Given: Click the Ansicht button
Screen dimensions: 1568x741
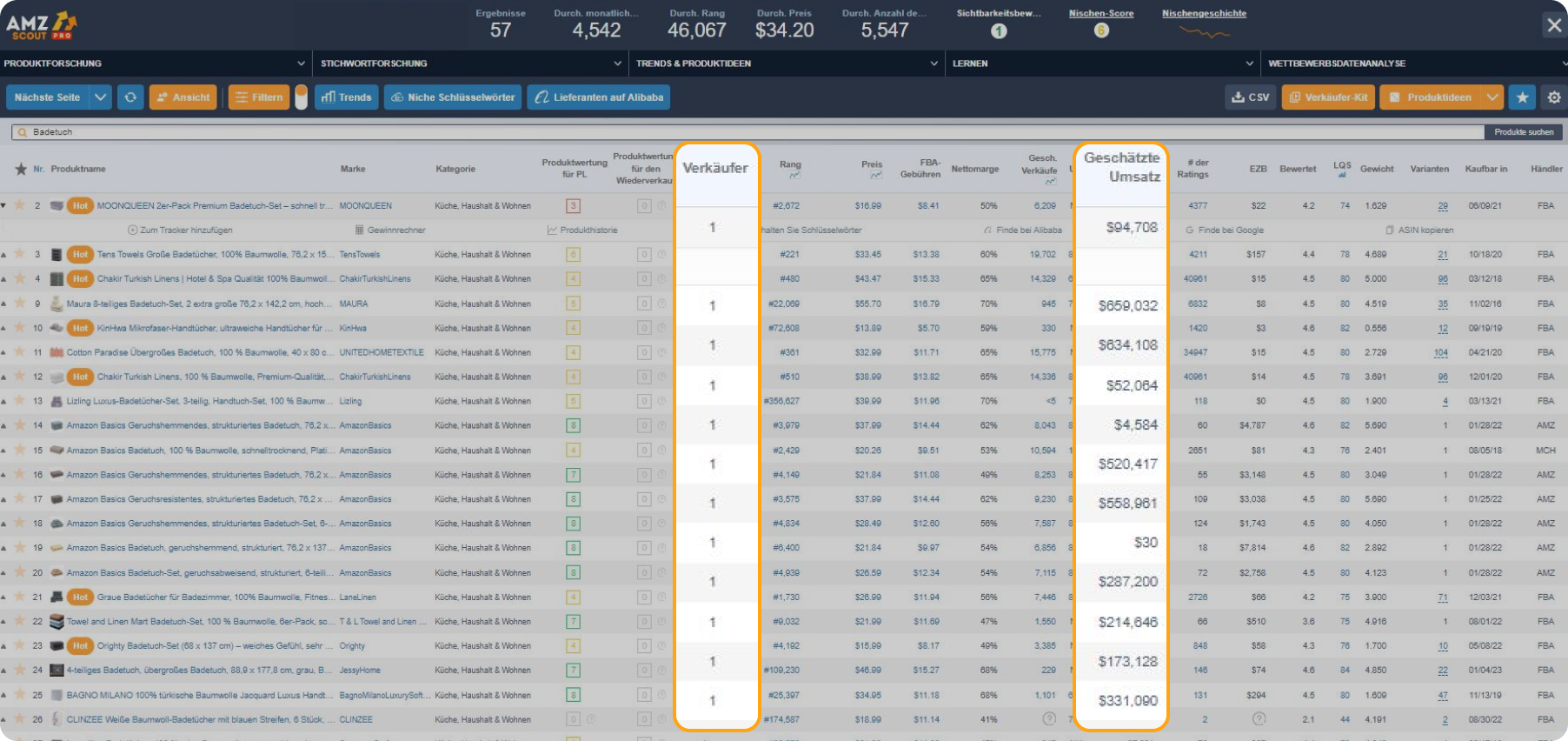Looking at the screenshot, I should tap(183, 97).
